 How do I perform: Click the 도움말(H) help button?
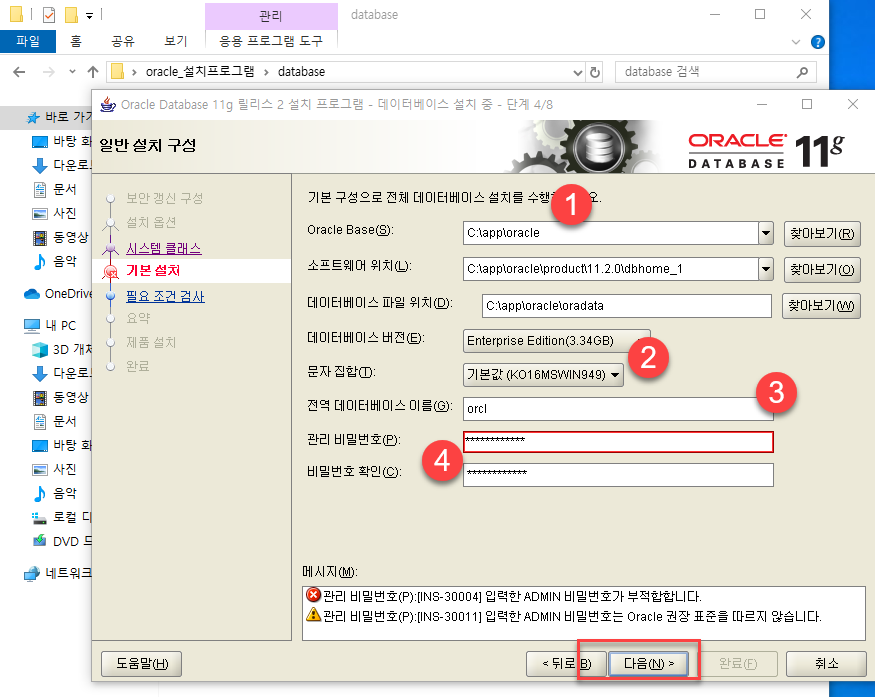pyautogui.click(x=142, y=664)
